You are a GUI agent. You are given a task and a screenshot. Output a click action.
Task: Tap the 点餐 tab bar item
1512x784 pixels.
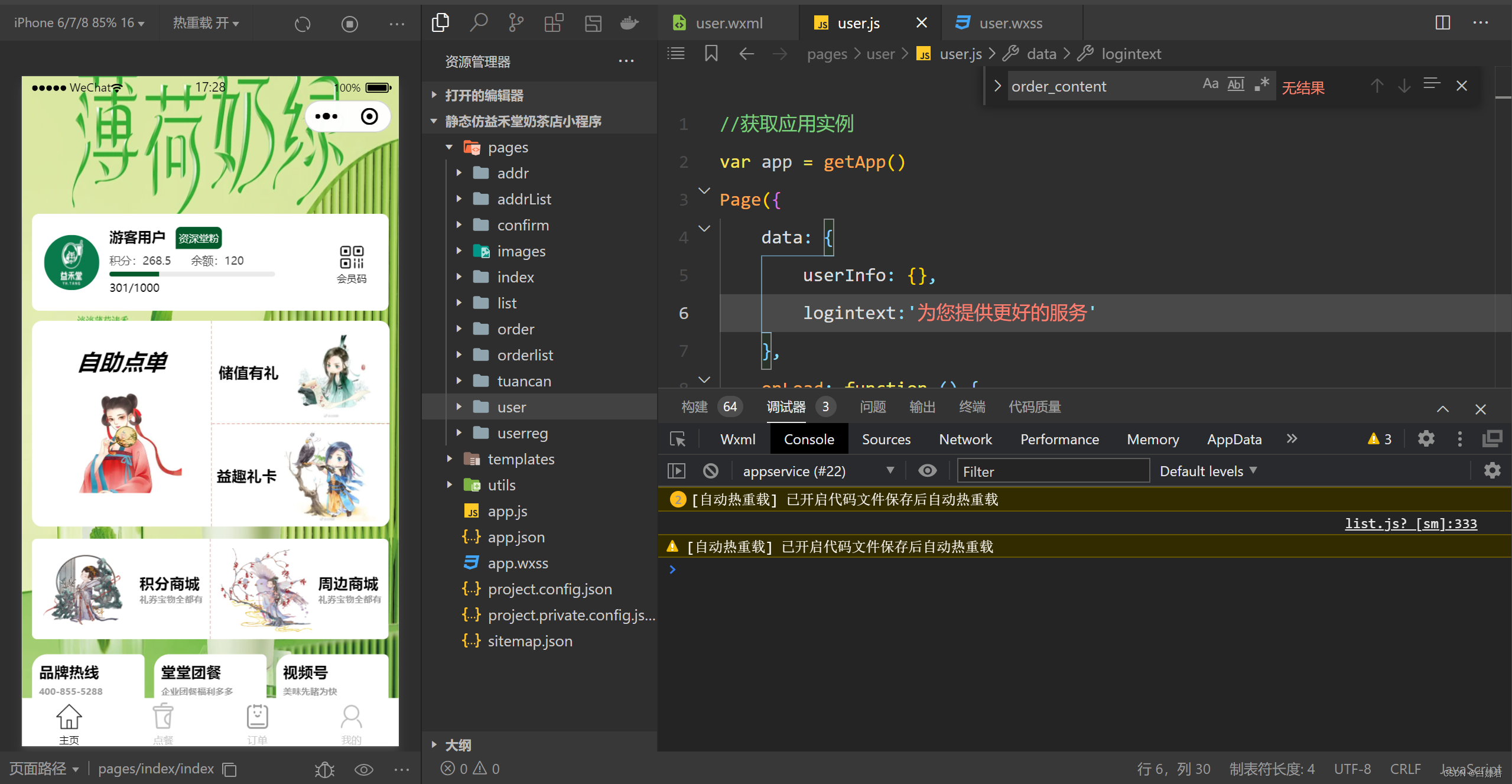pyautogui.click(x=163, y=724)
